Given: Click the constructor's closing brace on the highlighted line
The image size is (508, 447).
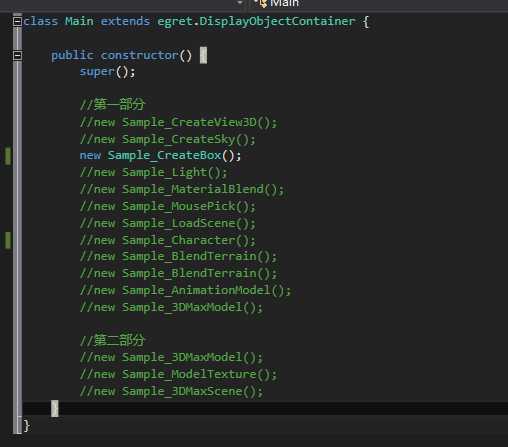Looking at the screenshot, I should click(55, 409).
